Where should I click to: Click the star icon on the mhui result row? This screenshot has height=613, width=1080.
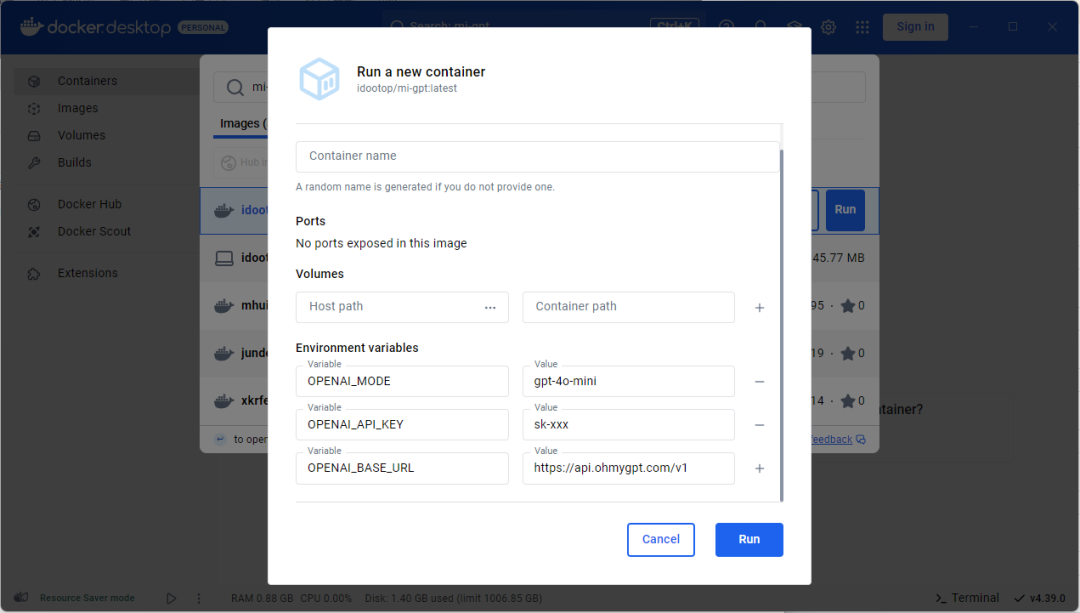(x=848, y=306)
